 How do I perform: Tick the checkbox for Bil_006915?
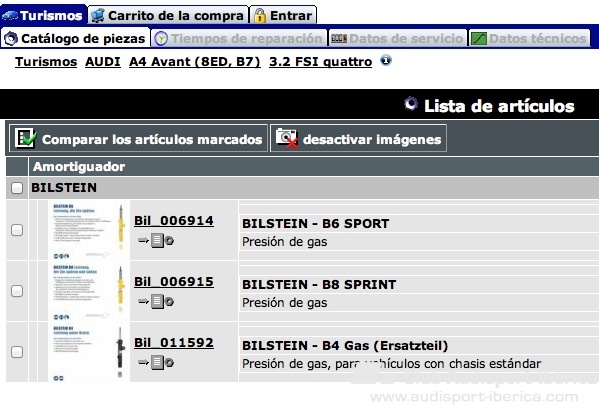point(17,291)
